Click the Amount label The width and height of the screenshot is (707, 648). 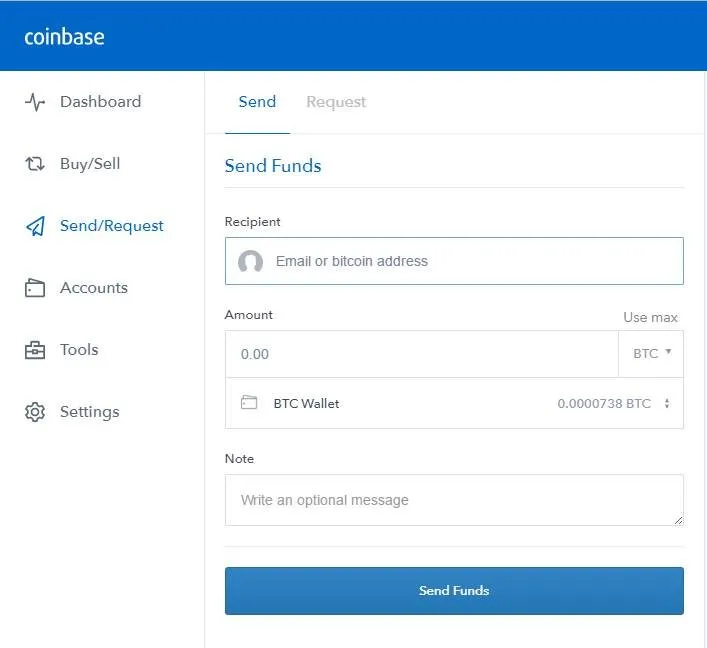248,315
